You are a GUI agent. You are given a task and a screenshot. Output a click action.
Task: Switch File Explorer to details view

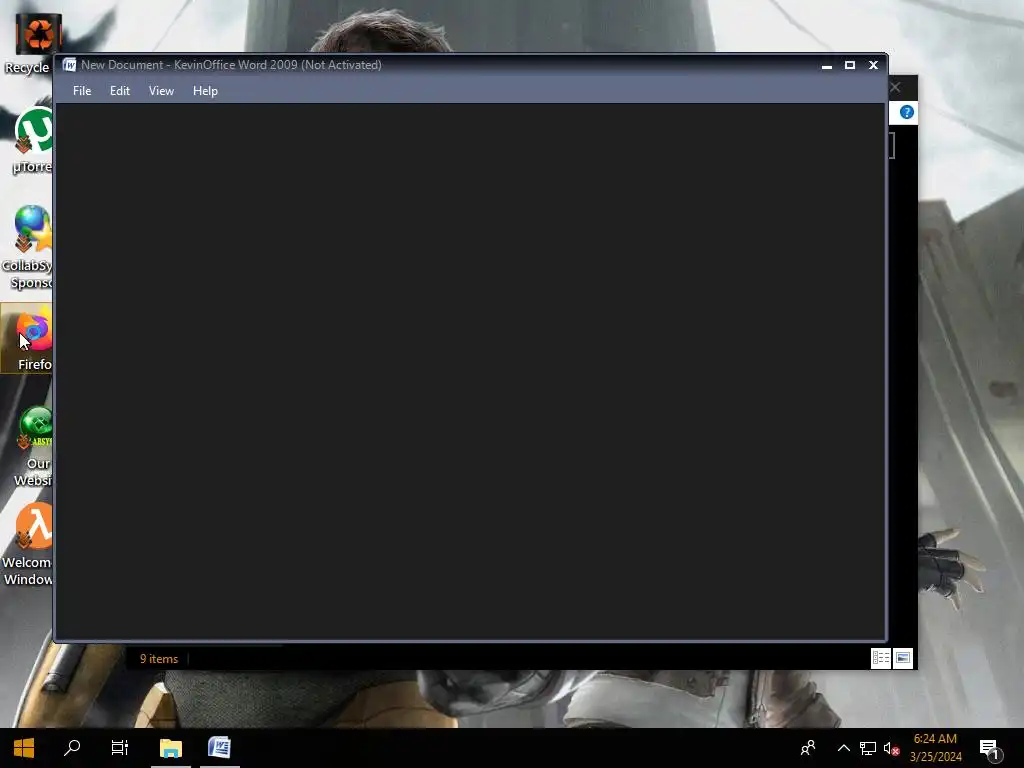[880, 658]
